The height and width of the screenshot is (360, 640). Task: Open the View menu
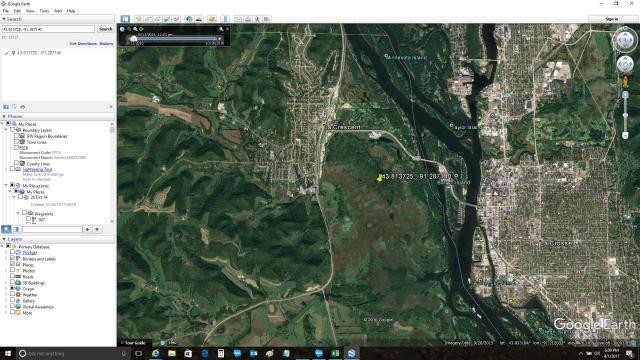click(x=30, y=11)
